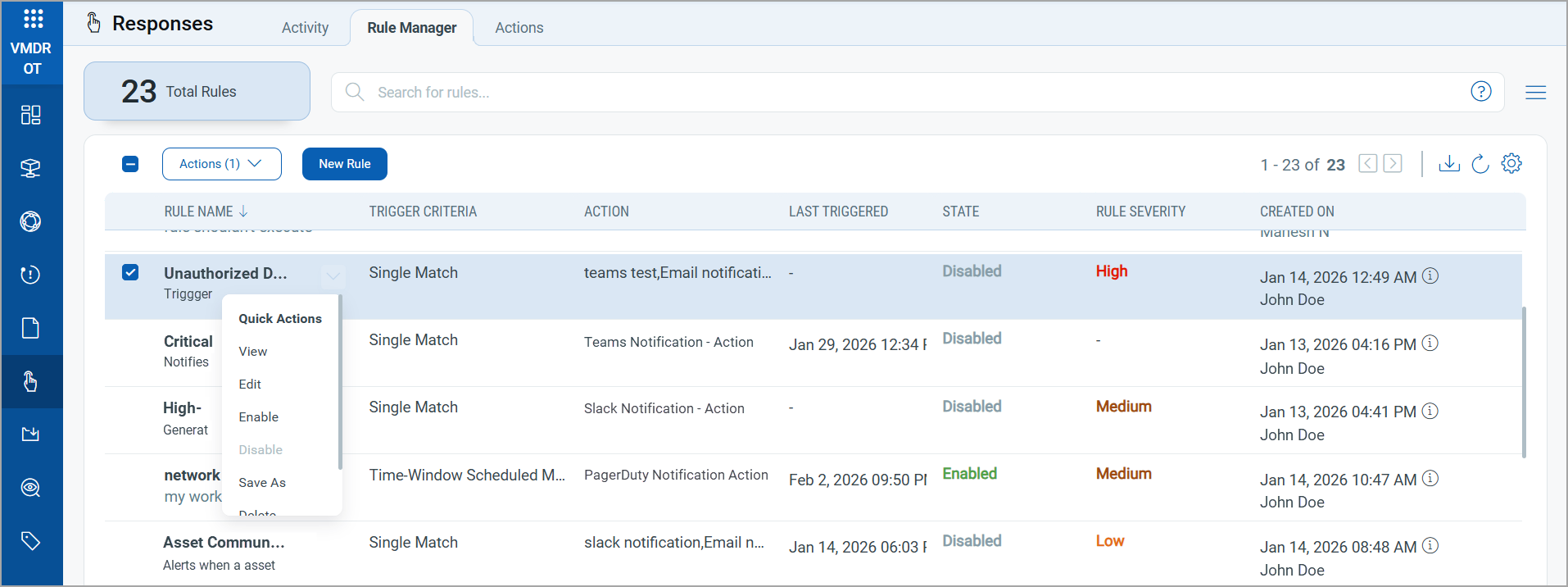Click the tag icon in sidebar
The image size is (1568, 587).
point(30,541)
